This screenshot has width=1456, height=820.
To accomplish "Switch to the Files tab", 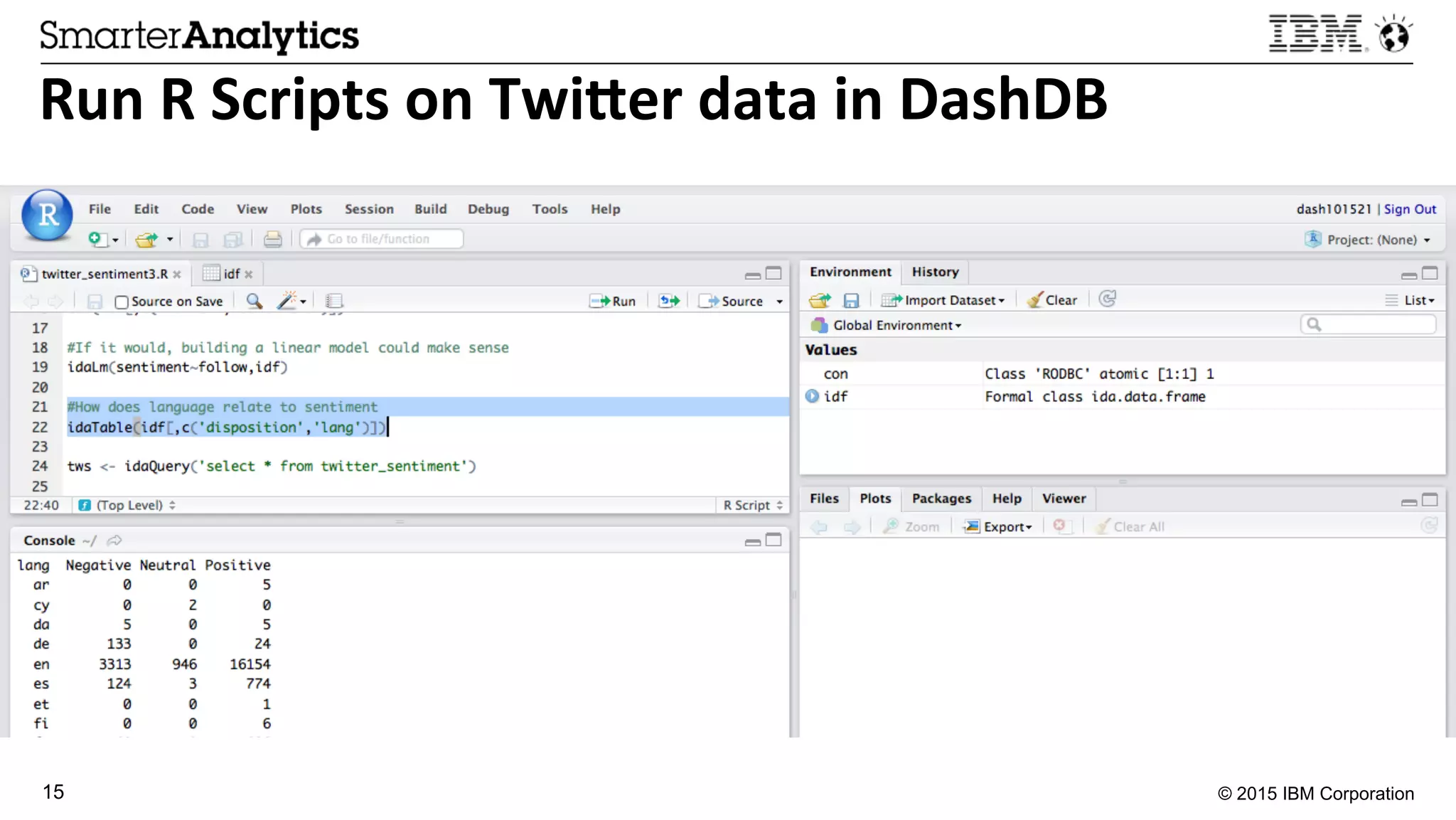I will coord(824,499).
